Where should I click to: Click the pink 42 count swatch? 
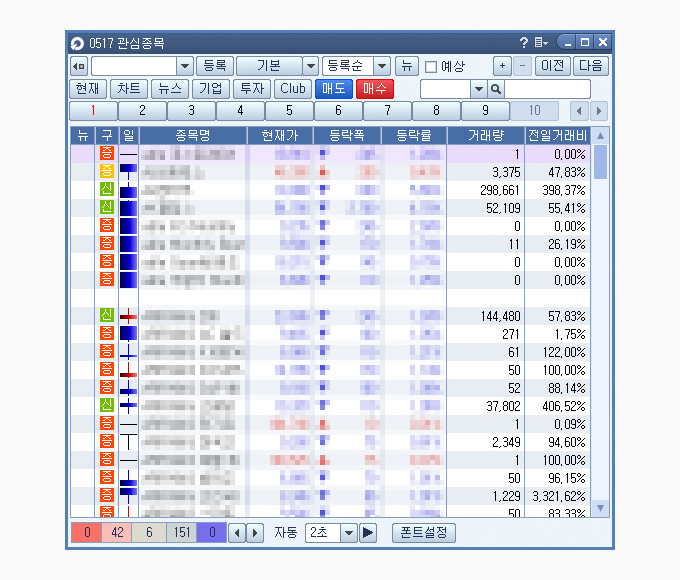117,533
